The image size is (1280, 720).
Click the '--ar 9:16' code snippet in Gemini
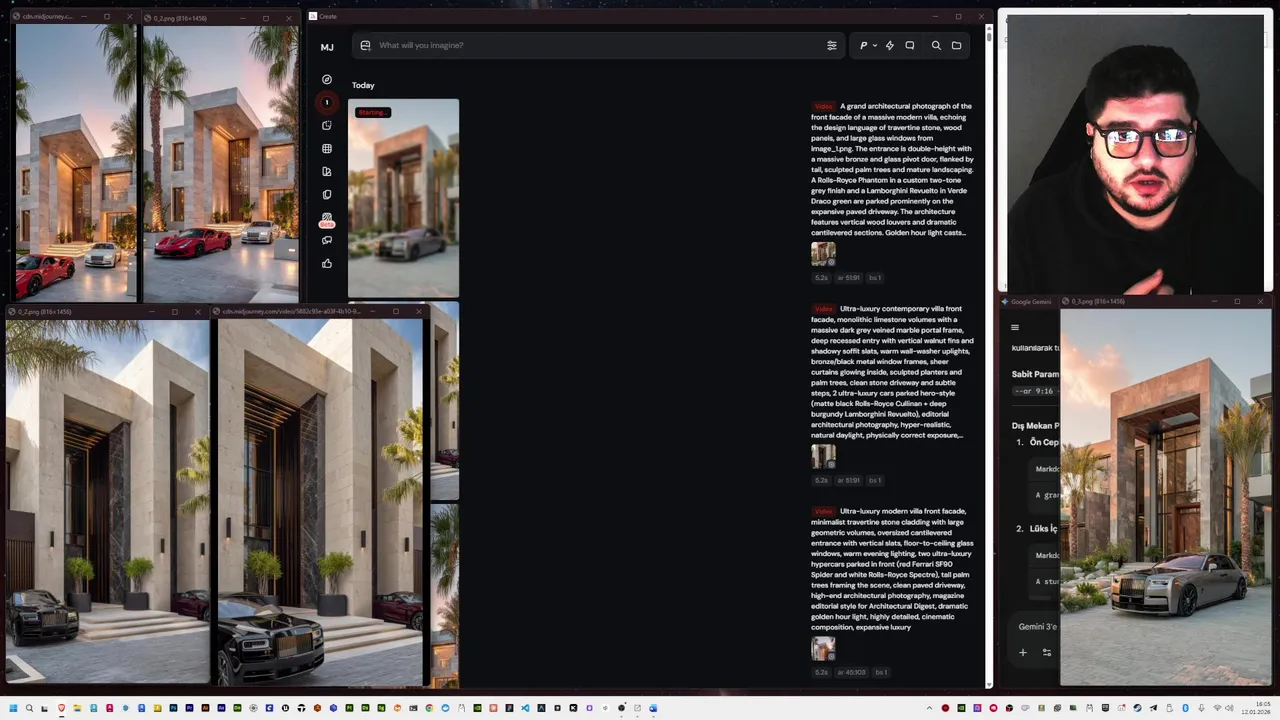pyautogui.click(x=1035, y=391)
